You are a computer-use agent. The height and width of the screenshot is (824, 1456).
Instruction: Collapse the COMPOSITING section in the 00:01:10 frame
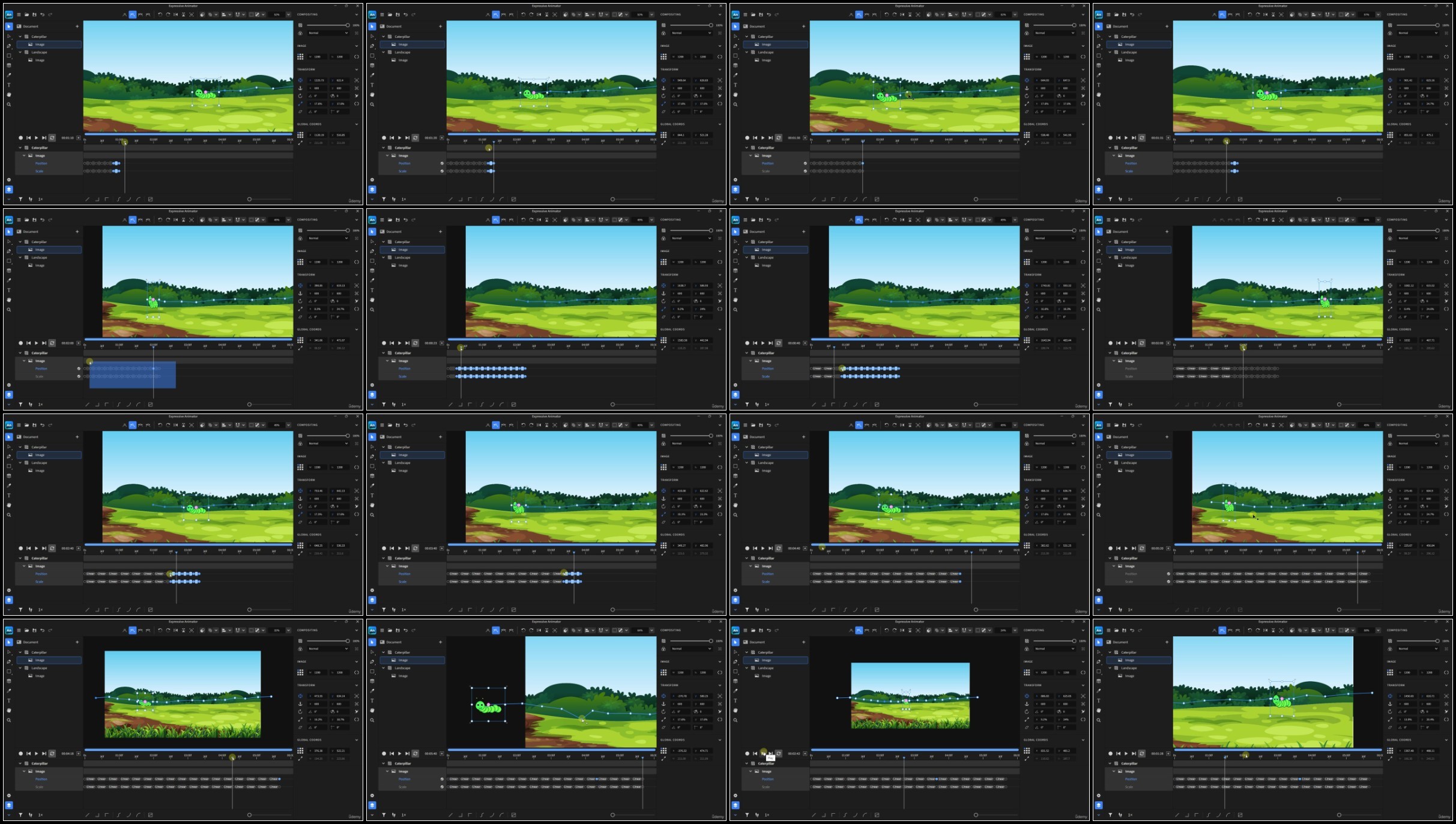tap(357, 14)
